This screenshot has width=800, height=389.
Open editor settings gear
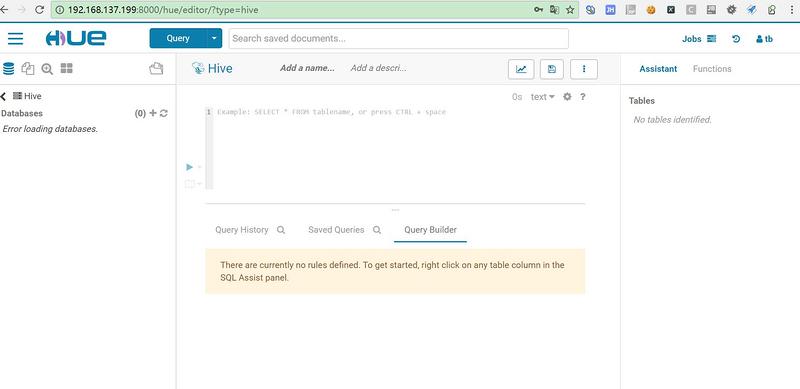567,96
